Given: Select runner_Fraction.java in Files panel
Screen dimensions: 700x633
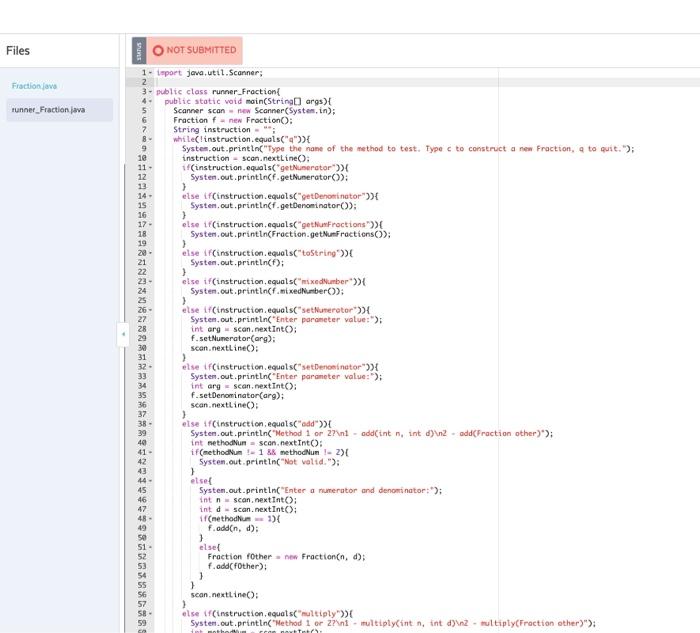Looking at the screenshot, I should [x=59, y=110].
